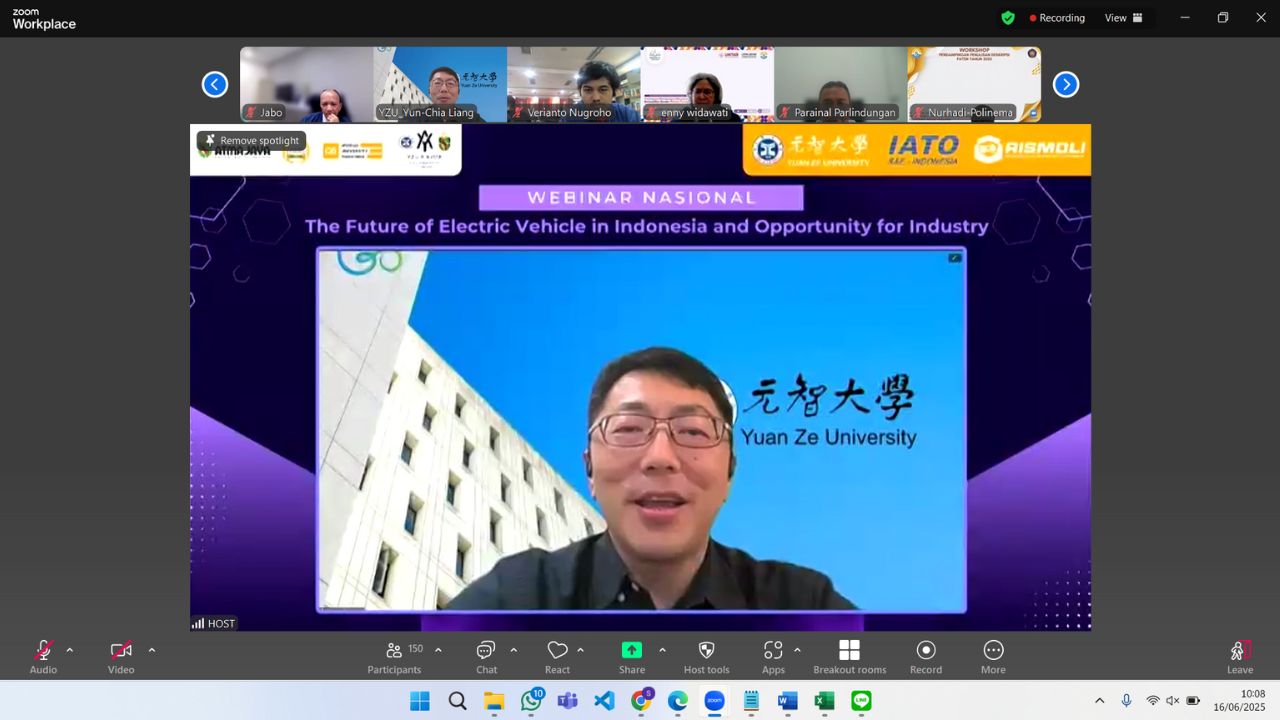This screenshot has width=1280, height=720.
Task: Open the green encryption shield info
Action: (x=1008, y=18)
